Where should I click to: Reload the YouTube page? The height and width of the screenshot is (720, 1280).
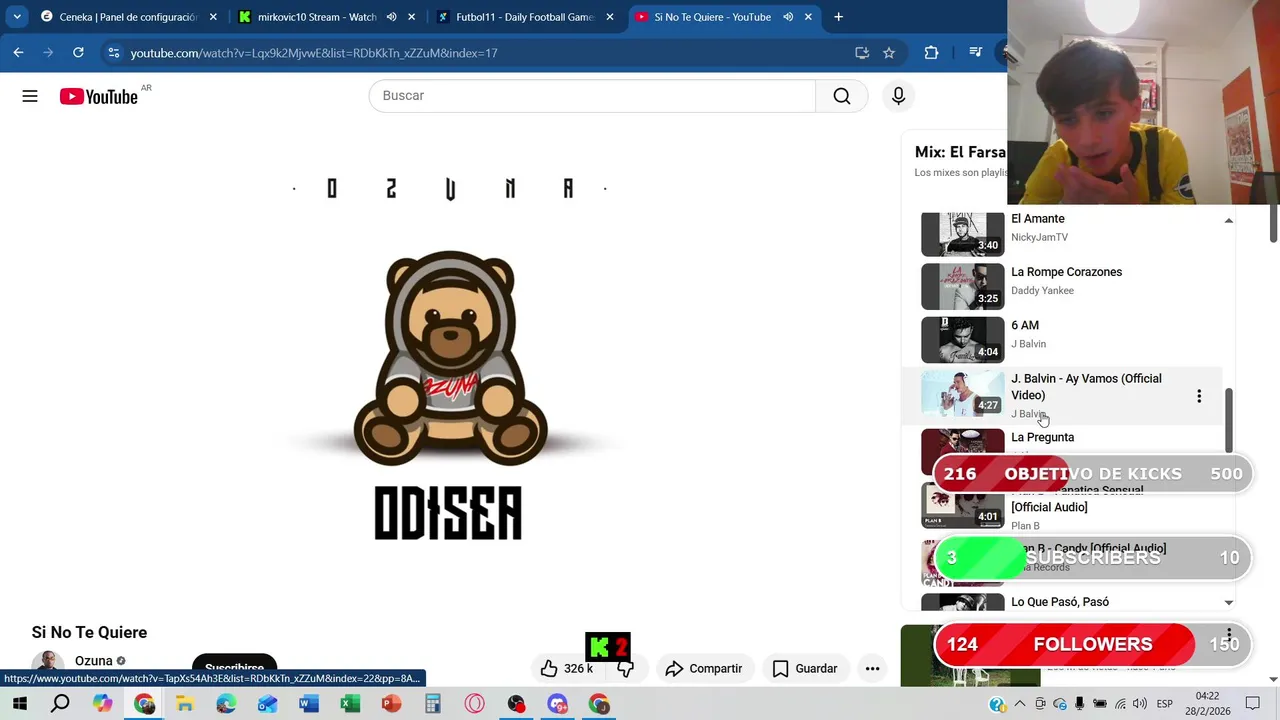click(x=78, y=53)
